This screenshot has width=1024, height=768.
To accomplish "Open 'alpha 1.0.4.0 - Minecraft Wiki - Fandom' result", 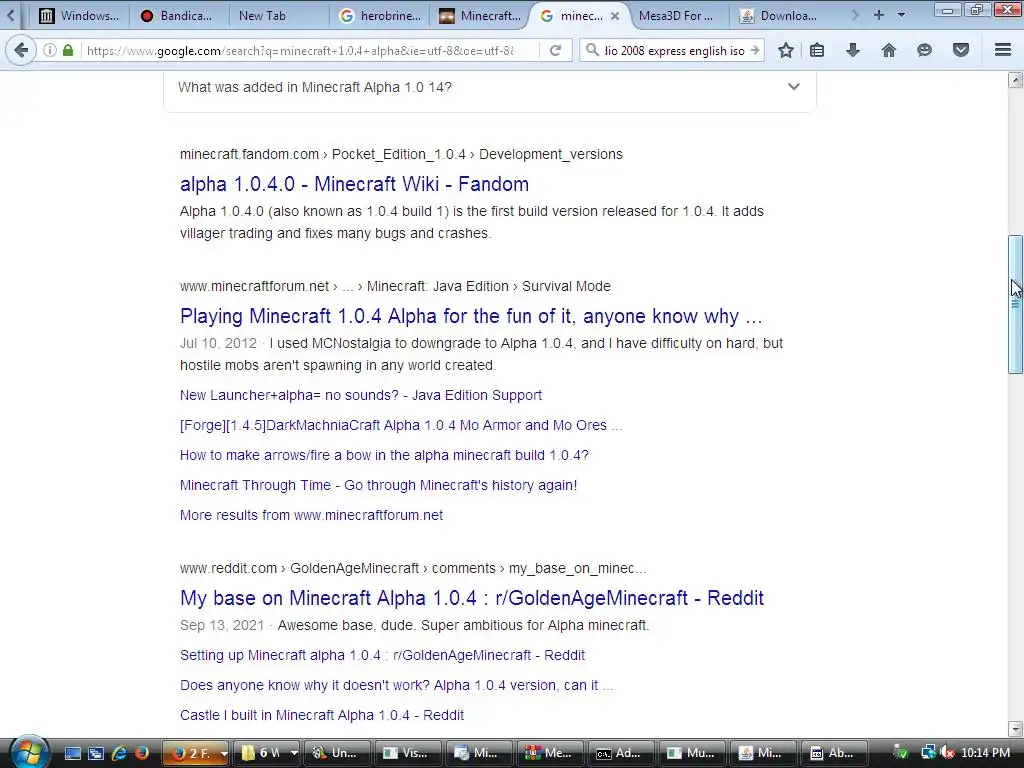I will pos(355,184).
